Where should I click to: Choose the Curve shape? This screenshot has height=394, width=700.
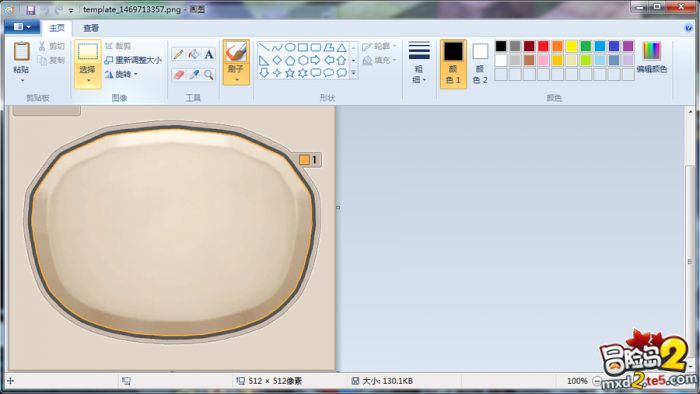click(277, 47)
